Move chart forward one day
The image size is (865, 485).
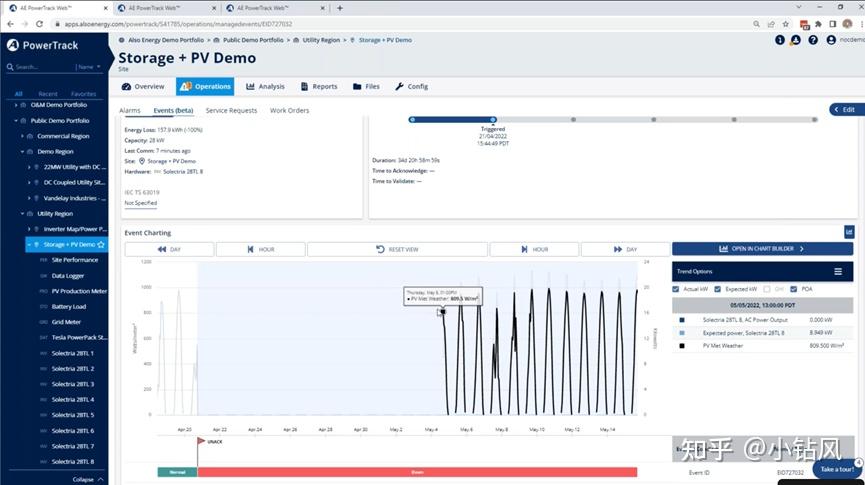tap(626, 249)
